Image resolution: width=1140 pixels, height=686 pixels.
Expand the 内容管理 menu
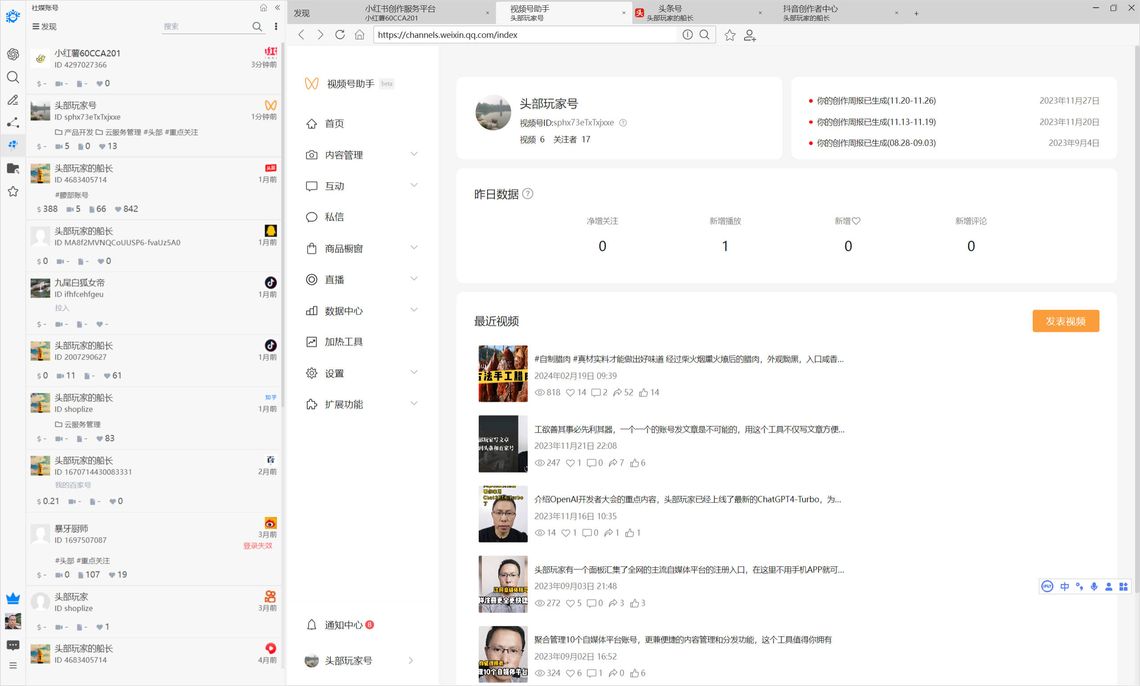point(414,155)
